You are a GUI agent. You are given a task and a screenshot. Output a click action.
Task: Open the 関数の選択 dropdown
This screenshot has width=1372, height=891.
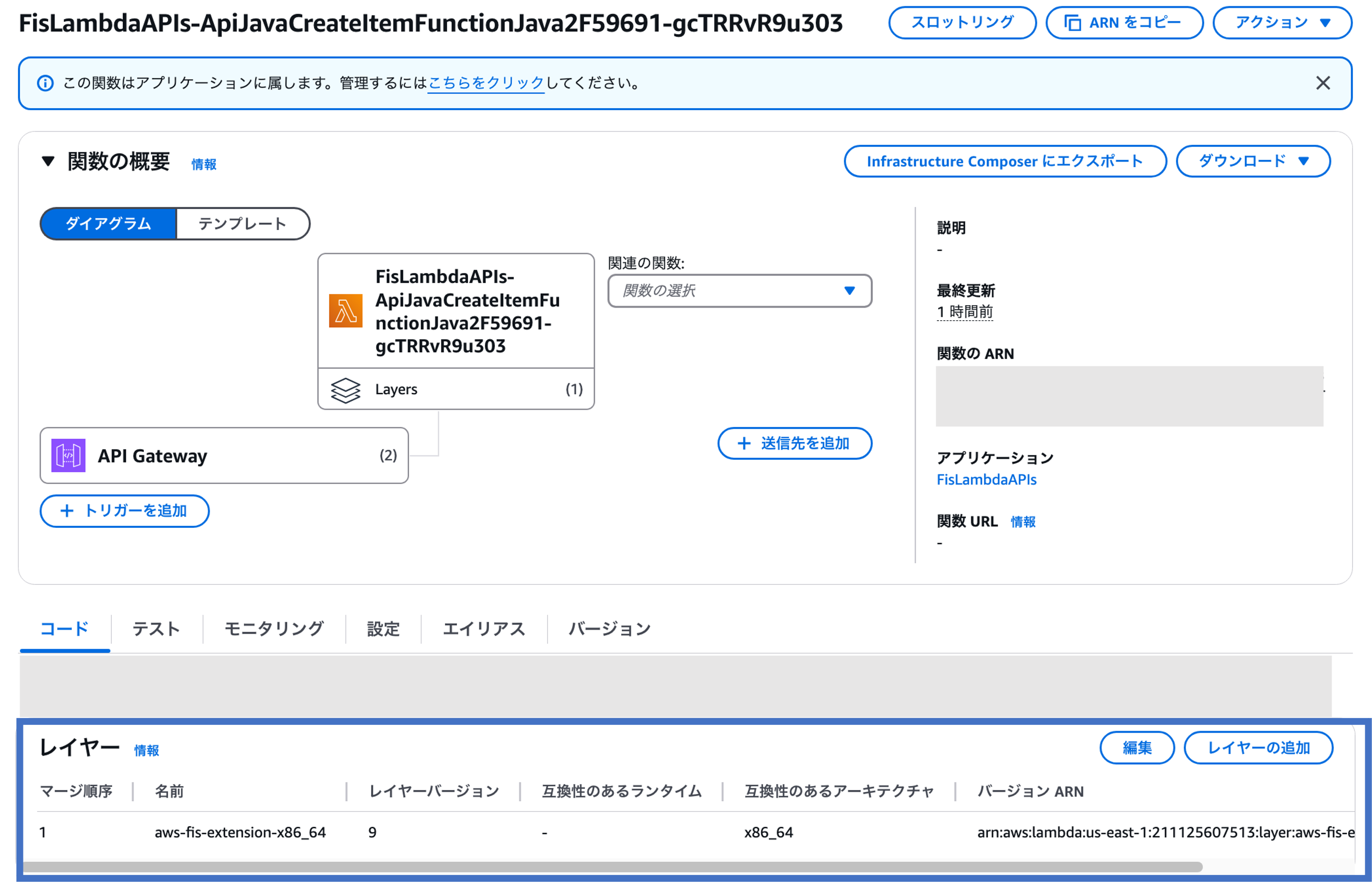pos(739,291)
